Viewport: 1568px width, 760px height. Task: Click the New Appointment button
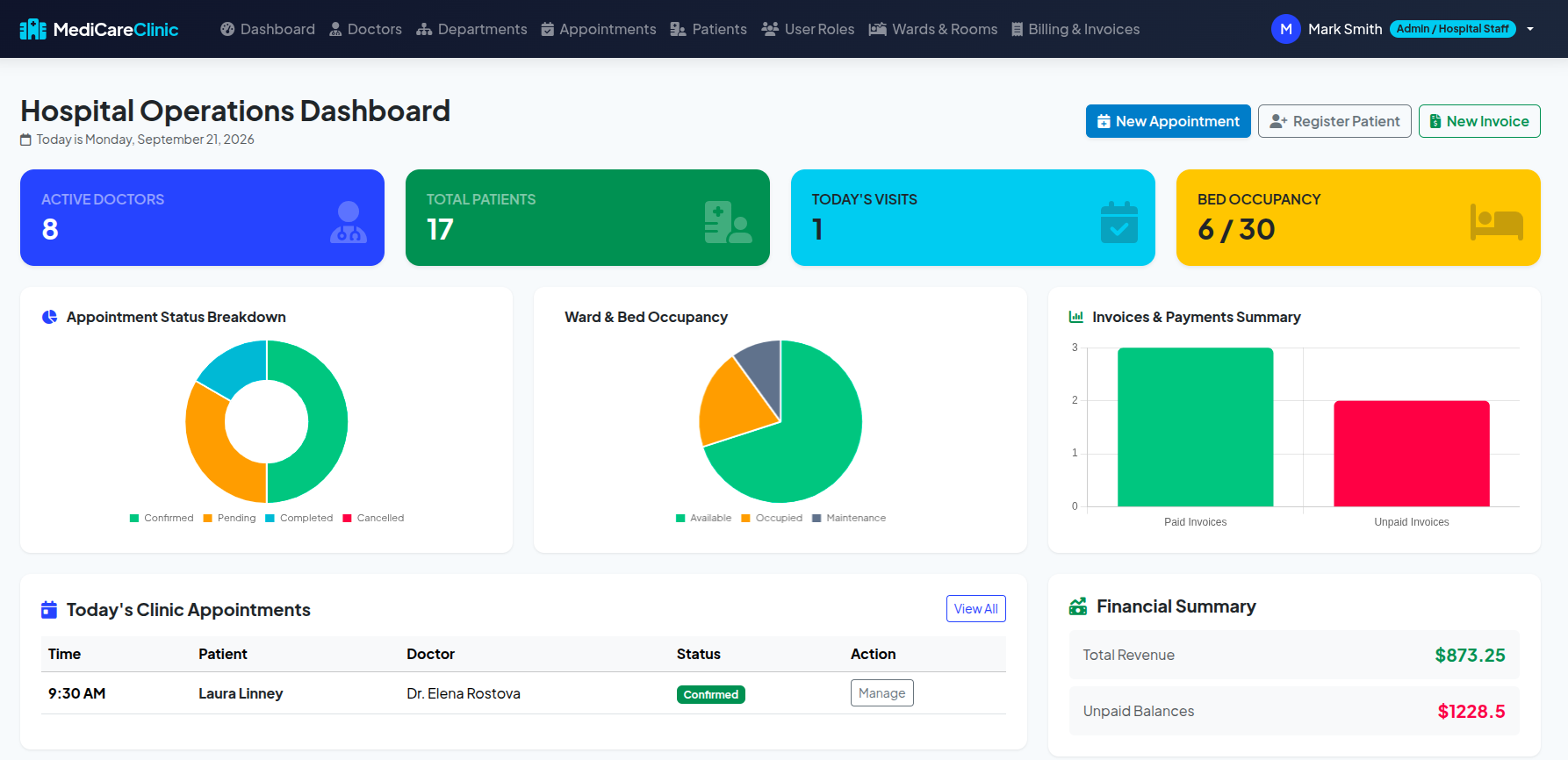click(x=1169, y=121)
